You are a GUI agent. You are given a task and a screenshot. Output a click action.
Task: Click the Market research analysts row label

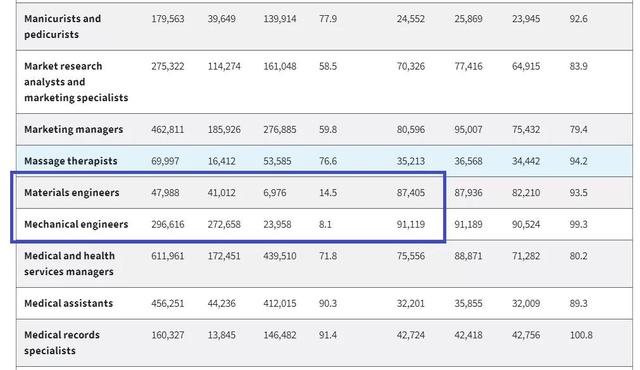pos(76,82)
